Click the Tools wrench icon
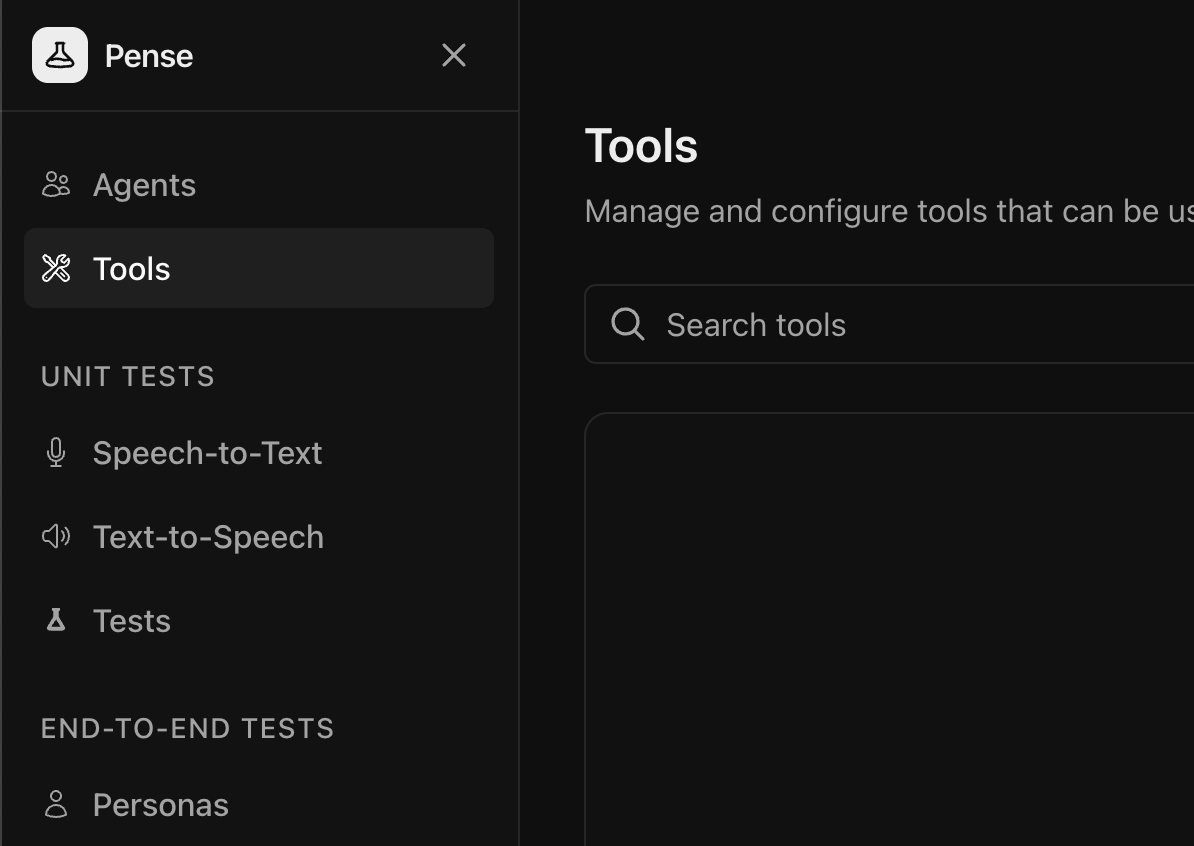Image resolution: width=1194 pixels, height=846 pixels. tap(56, 268)
